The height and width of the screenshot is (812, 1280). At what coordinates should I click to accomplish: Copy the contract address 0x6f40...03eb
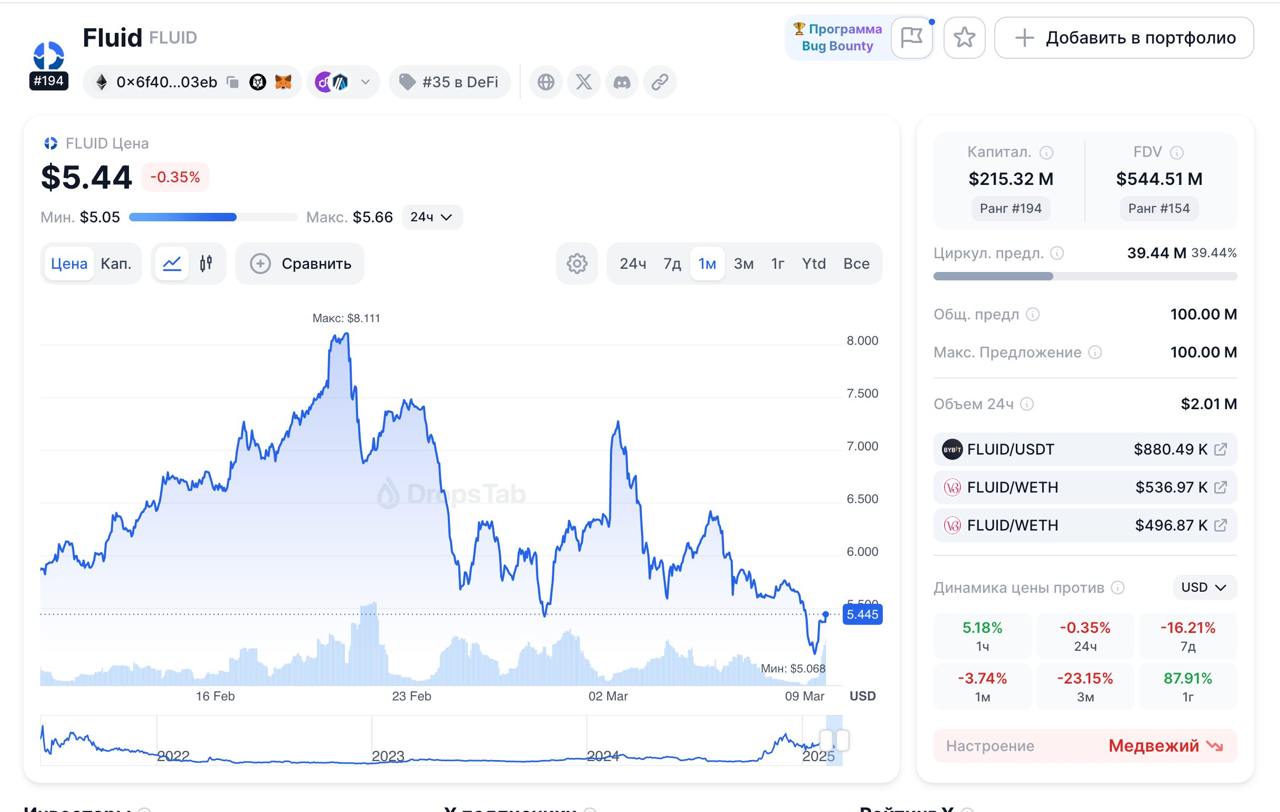point(232,82)
